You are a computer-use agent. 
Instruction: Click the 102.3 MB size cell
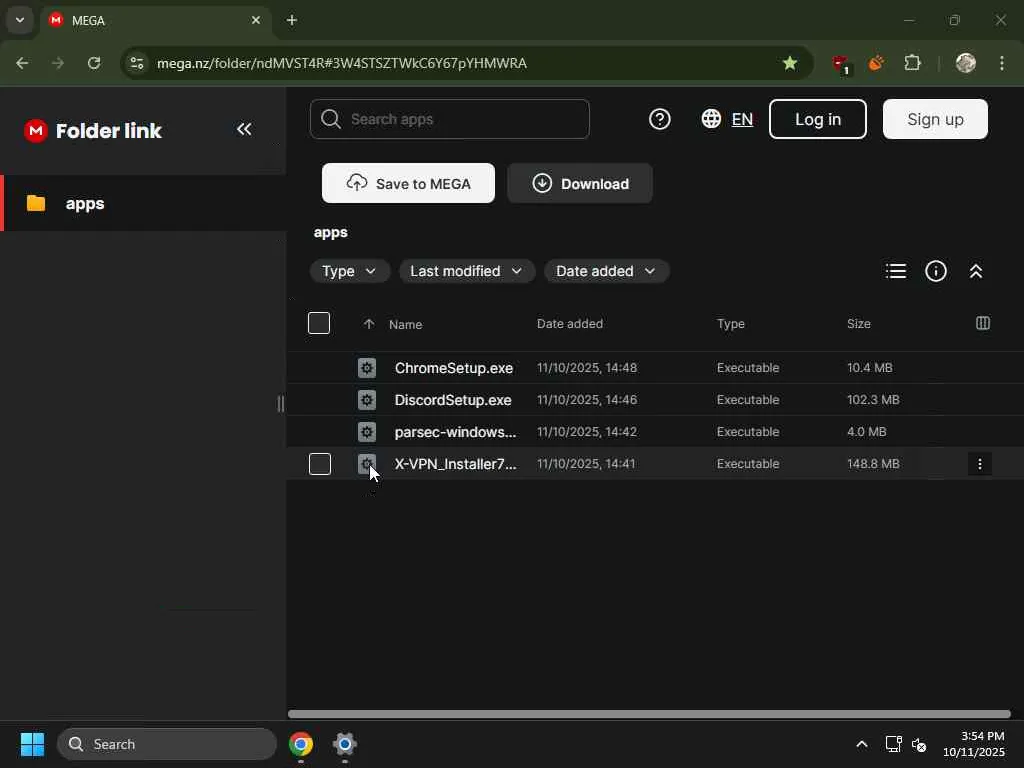873,400
